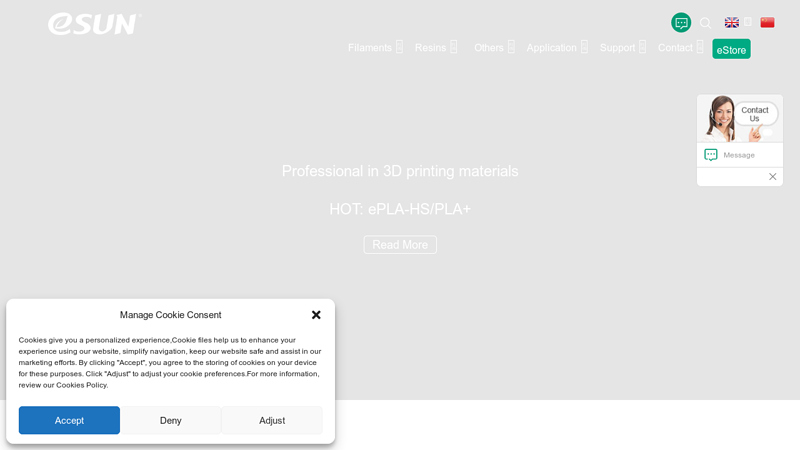Screen dimensions: 800x450
Task: Expand the Contact dropdown arrow
Action: [700, 47]
